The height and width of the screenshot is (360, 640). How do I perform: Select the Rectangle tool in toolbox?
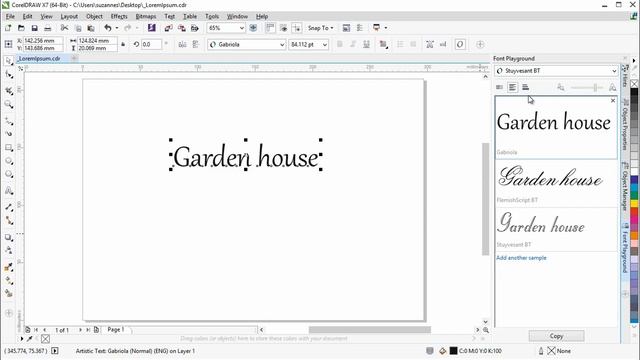coord(9,148)
